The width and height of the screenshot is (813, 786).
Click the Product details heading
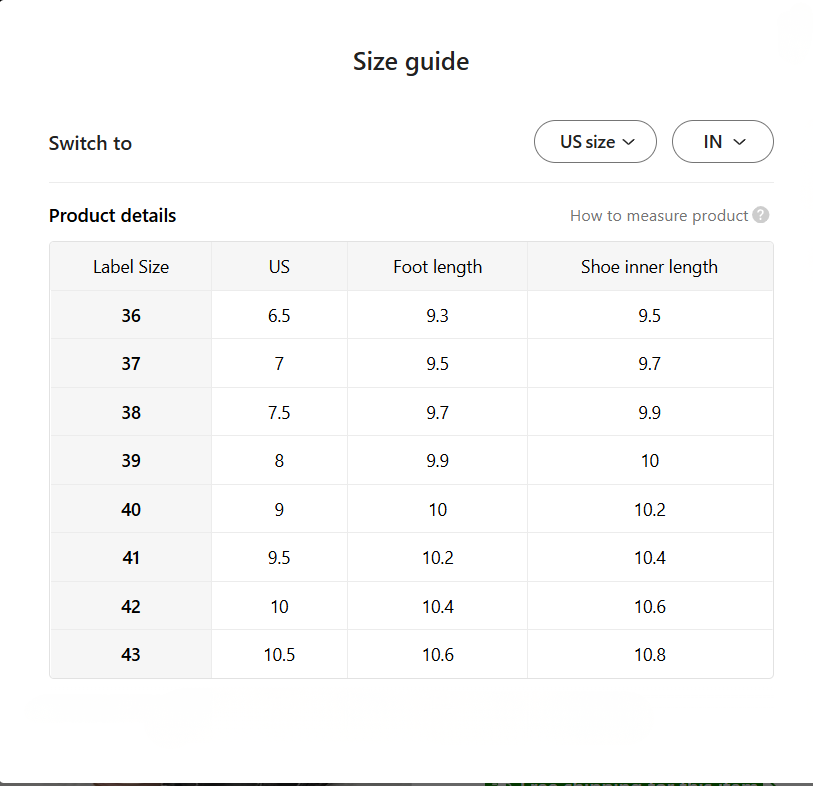[112, 215]
